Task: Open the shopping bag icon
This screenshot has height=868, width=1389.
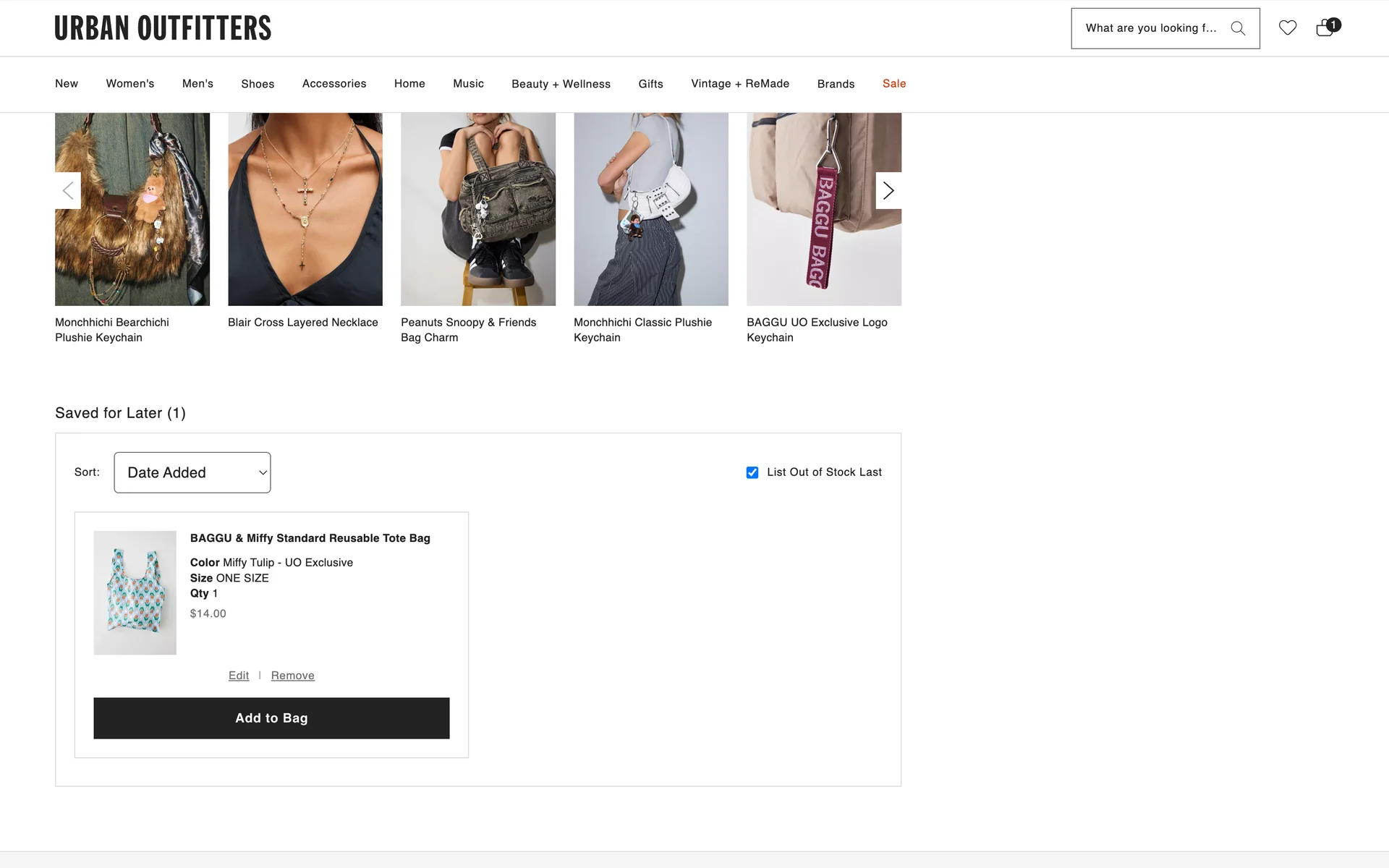Action: [x=1325, y=28]
